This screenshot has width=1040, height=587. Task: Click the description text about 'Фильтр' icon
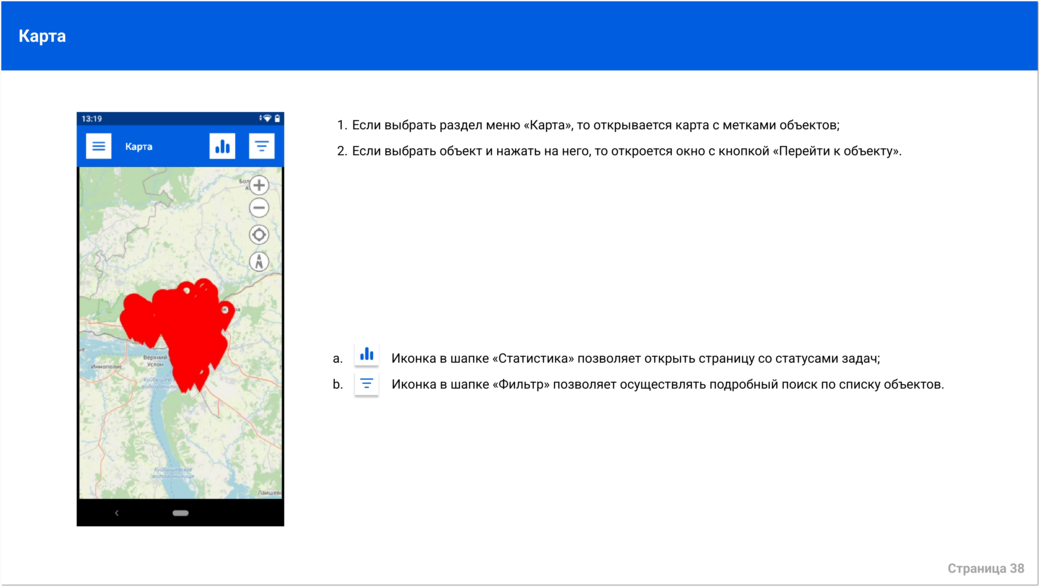(x=667, y=384)
